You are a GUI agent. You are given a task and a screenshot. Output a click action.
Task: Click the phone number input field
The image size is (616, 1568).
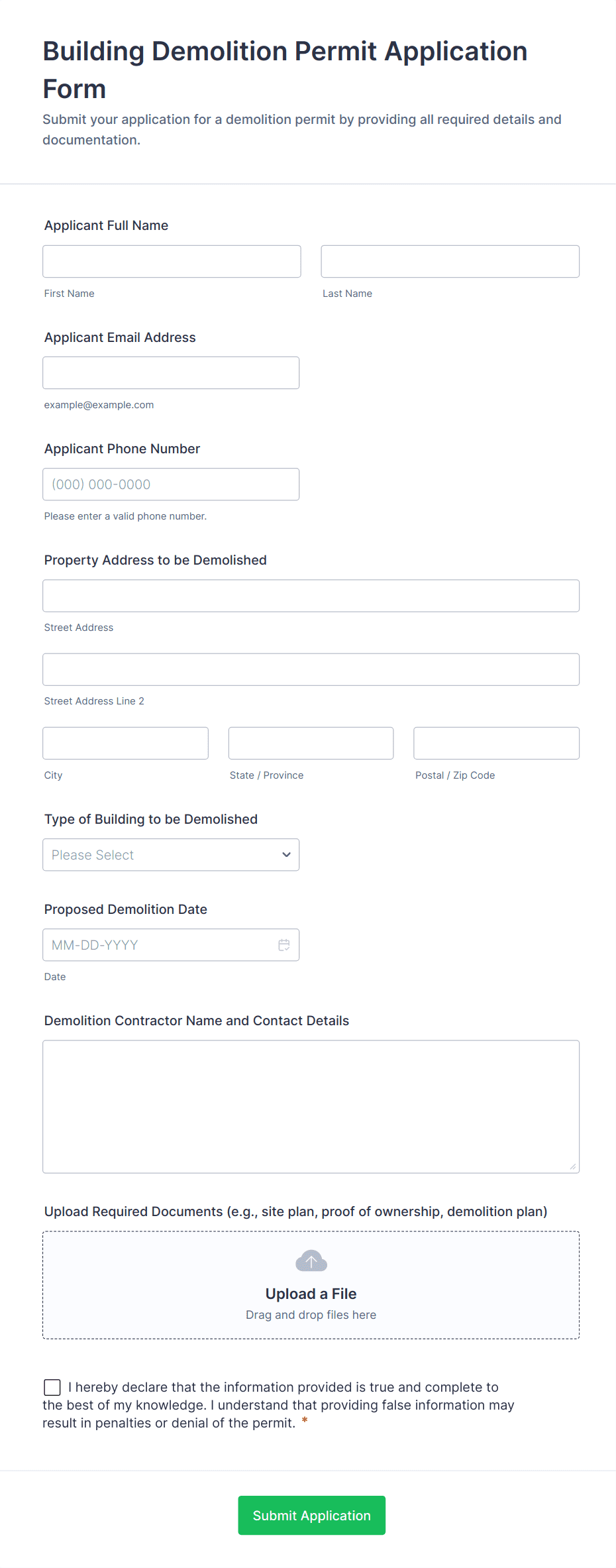coord(171,484)
